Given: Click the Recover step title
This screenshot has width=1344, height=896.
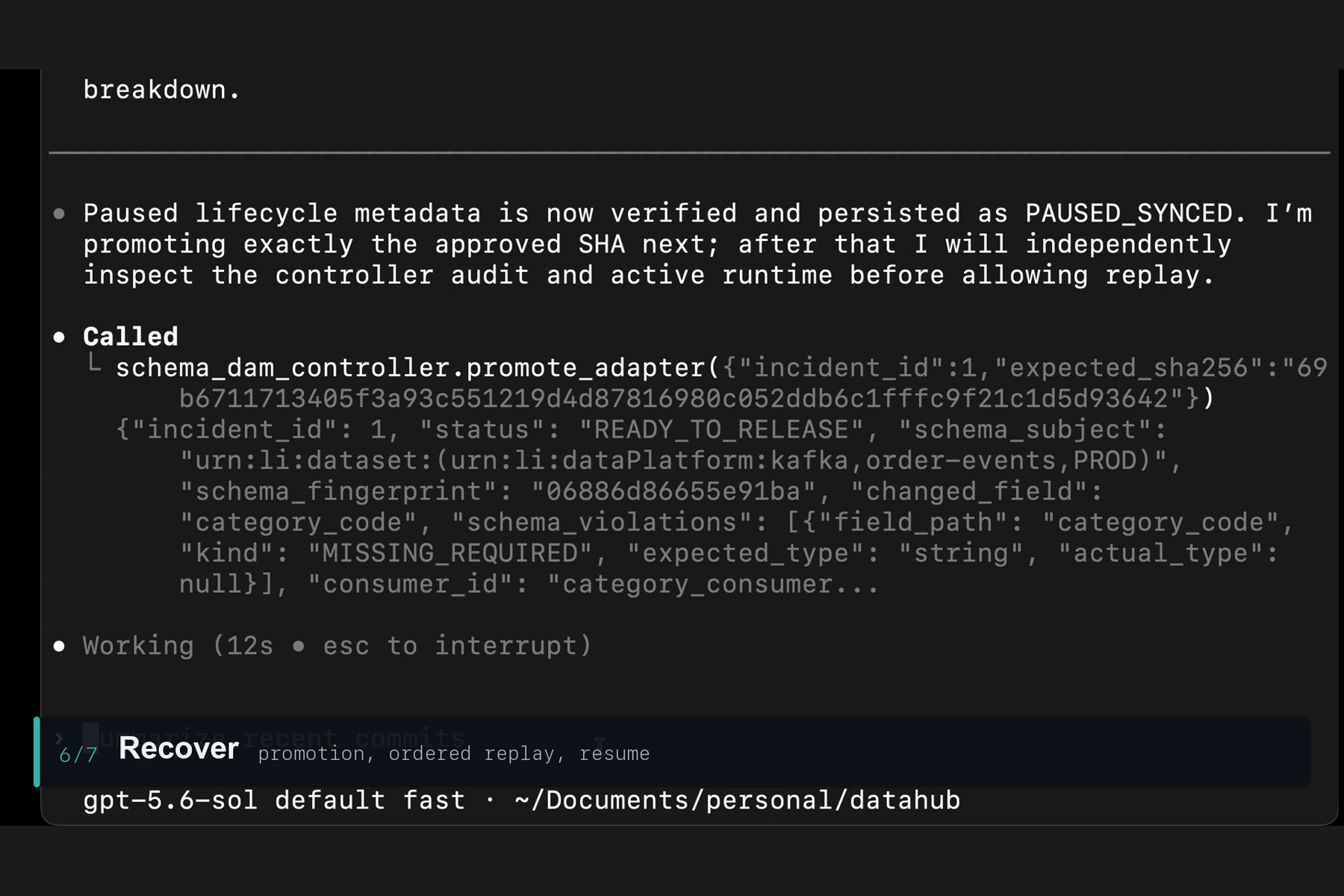Looking at the screenshot, I should [x=178, y=748].
